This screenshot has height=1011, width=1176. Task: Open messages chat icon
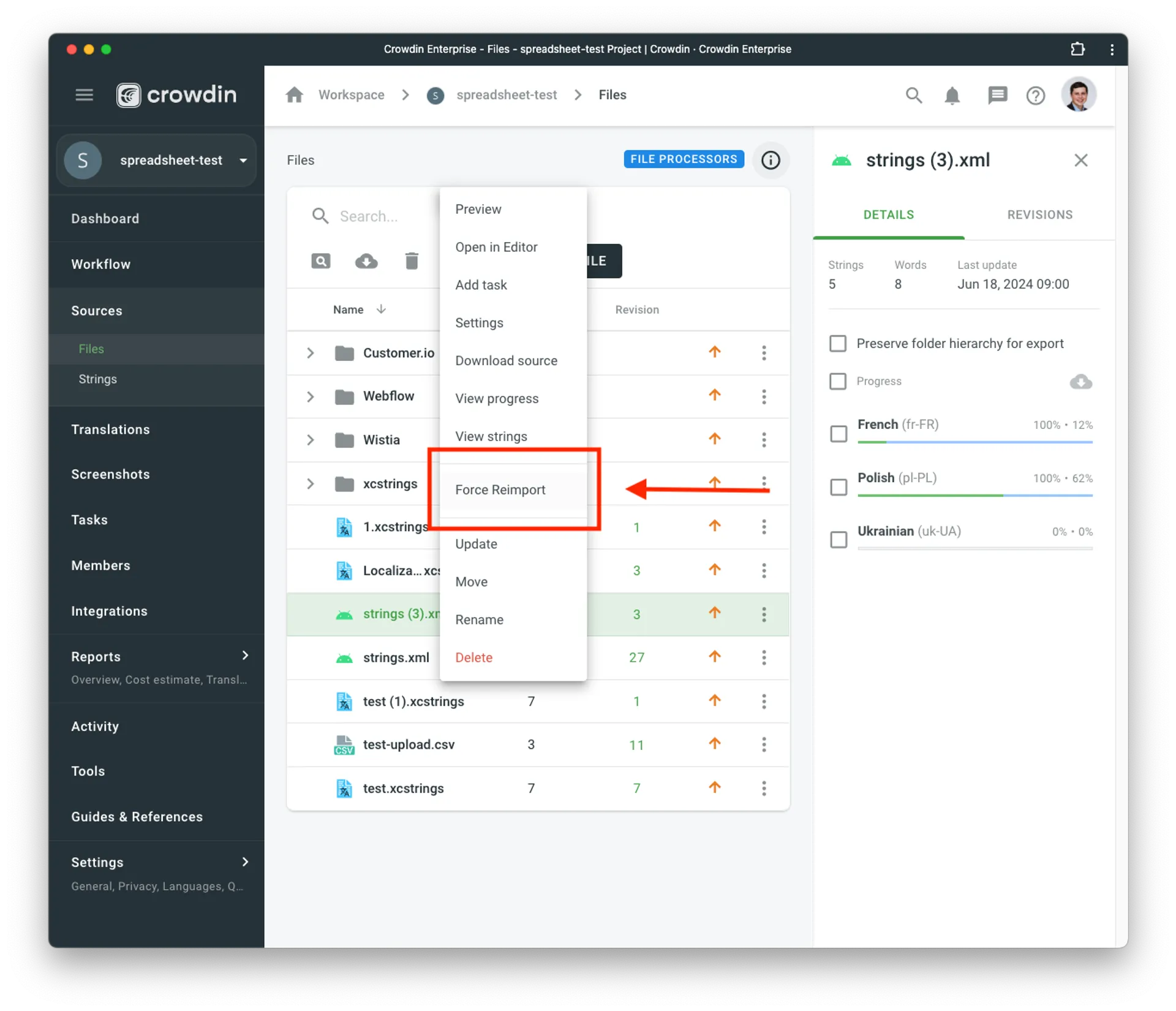(997, 95)
